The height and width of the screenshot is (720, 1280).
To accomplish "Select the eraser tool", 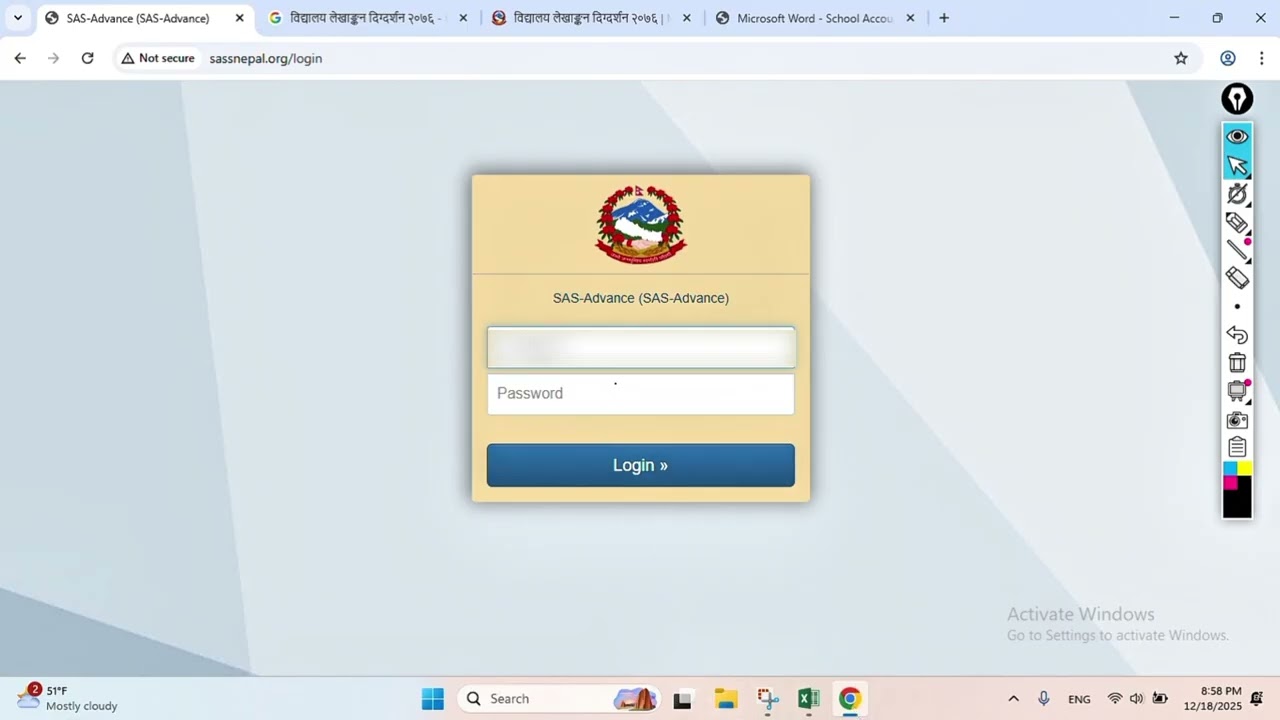I will [1237, 278].
